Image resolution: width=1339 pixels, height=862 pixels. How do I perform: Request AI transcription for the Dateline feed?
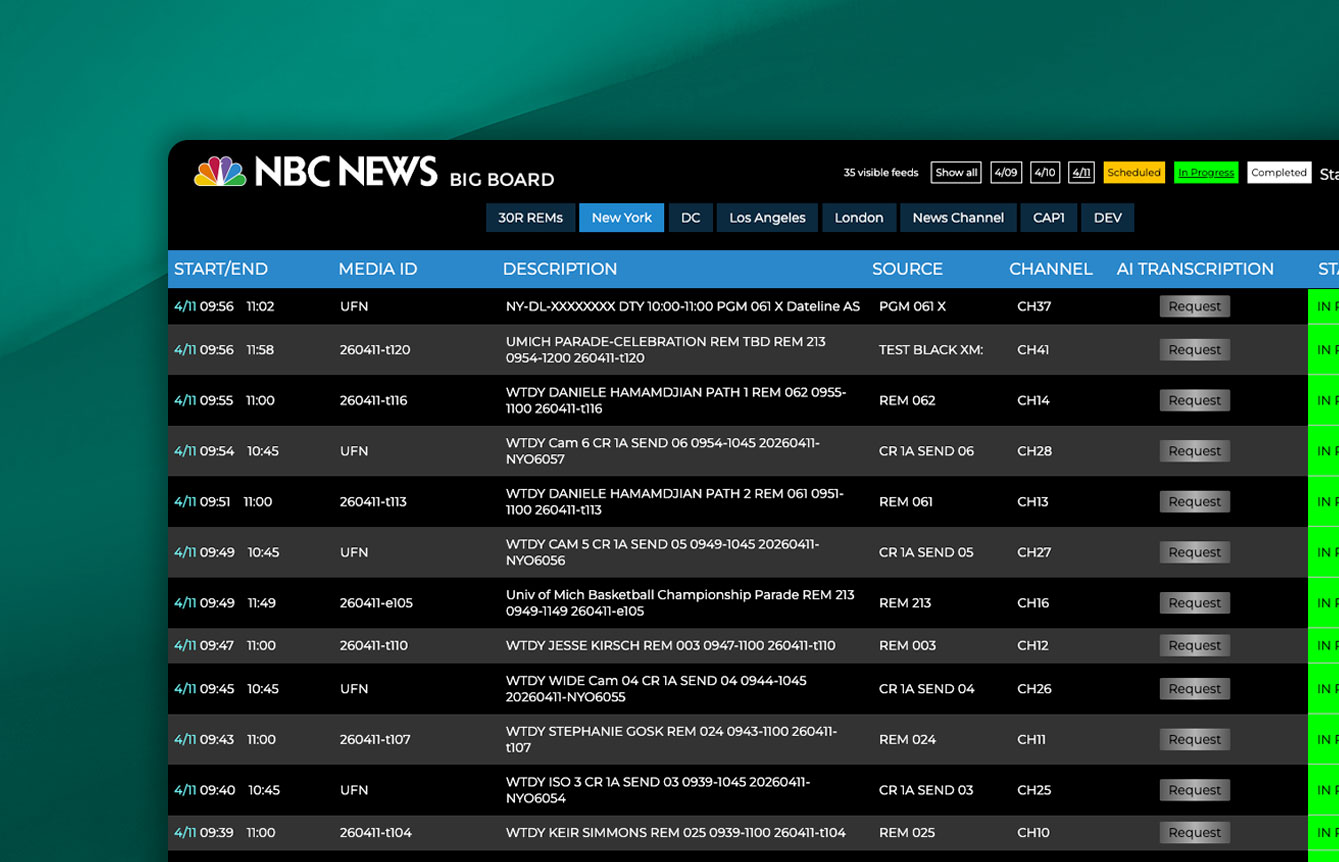pyautogui.click(x=1195, y=306)
